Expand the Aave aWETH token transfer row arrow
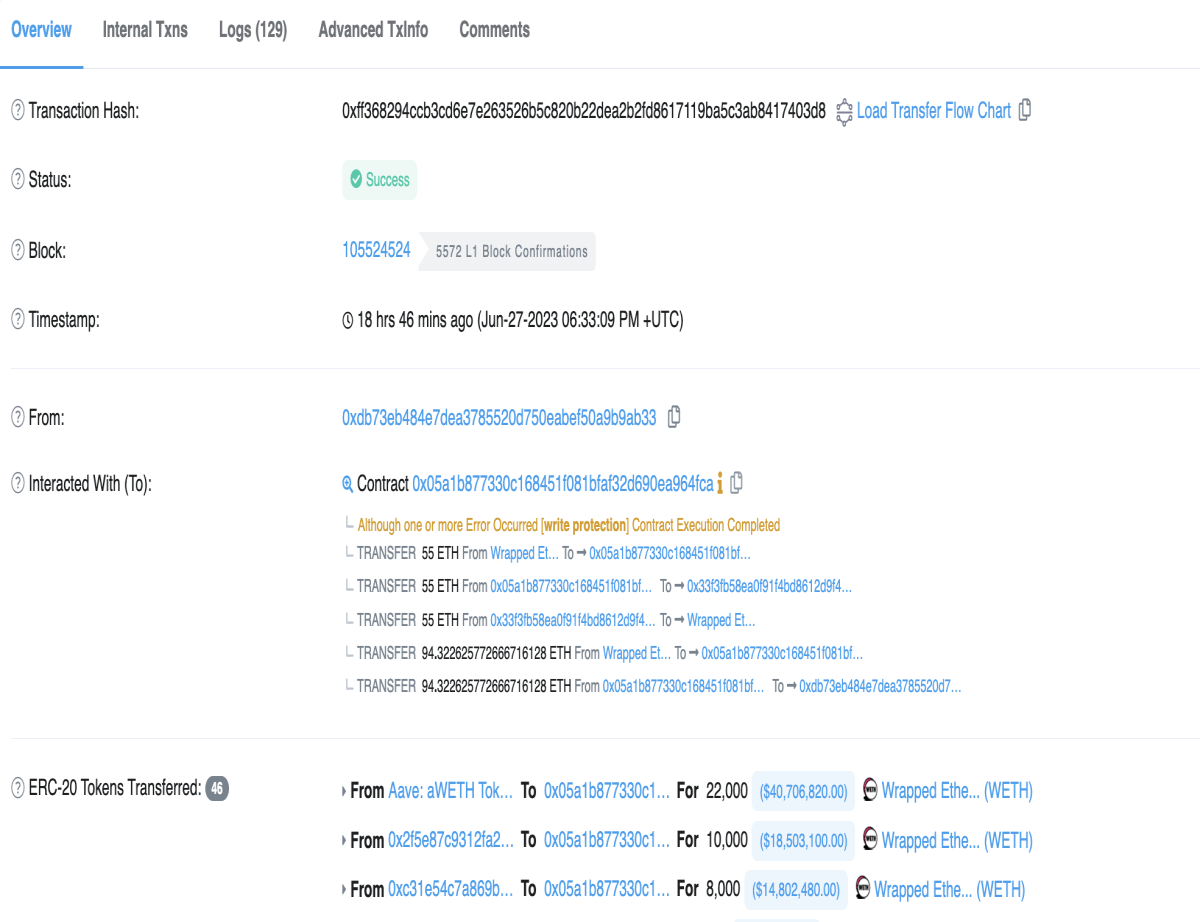The height and width of the screenshot is (922, 1200). (344, 791)
